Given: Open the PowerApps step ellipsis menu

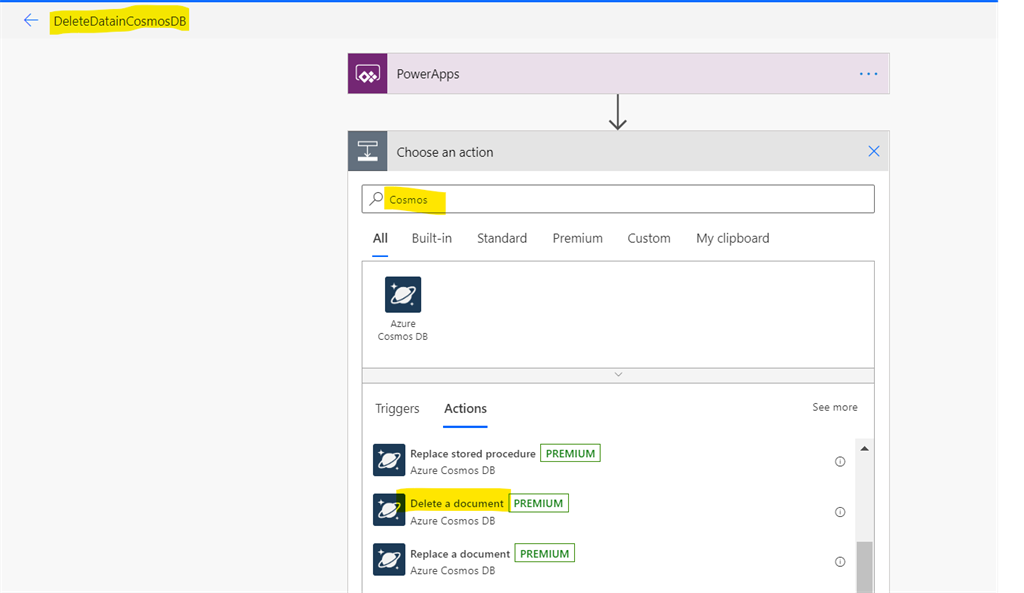Looking at the screenshot, I should (868, 74).
